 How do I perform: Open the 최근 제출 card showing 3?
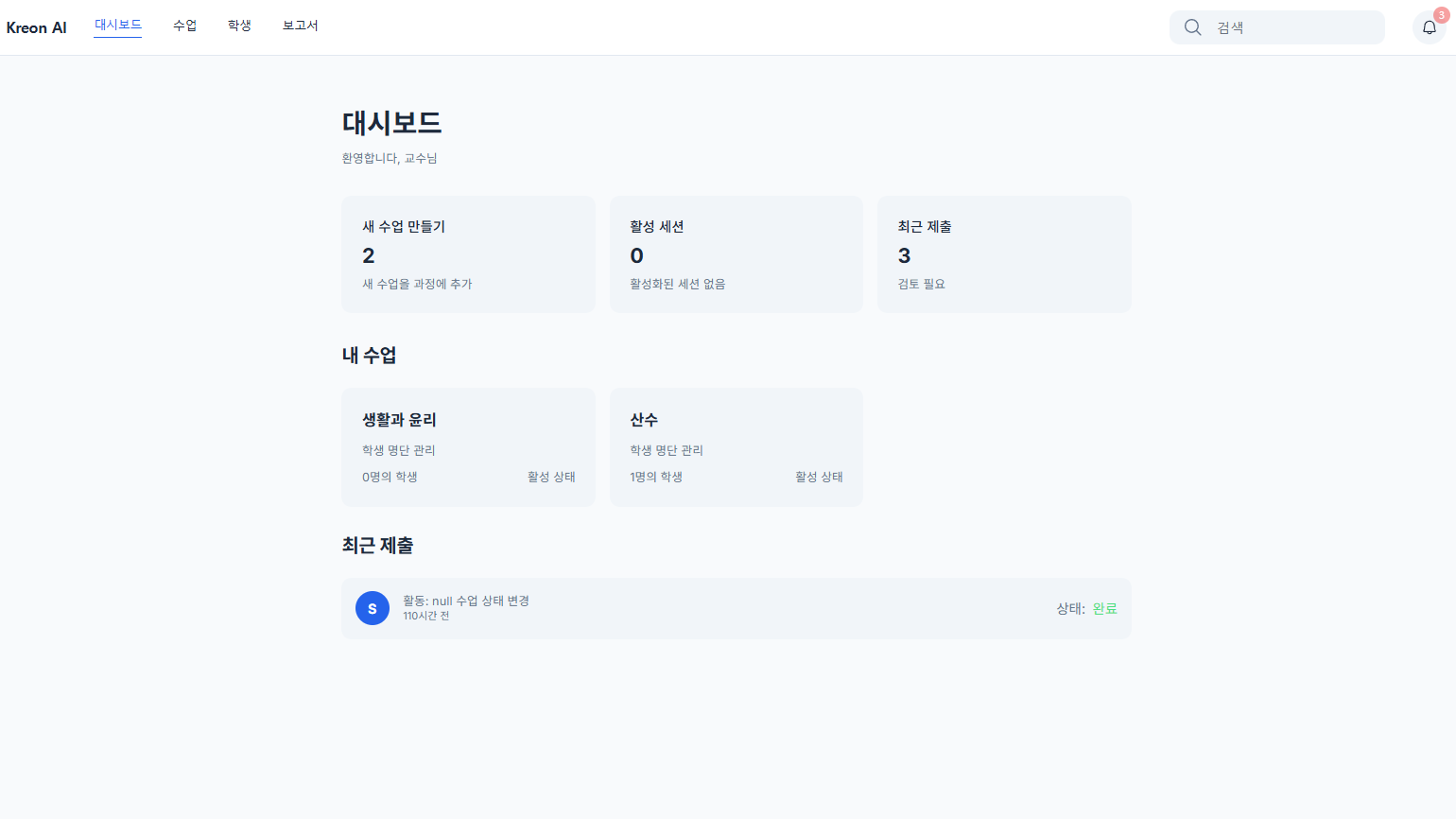(x=1004, y=253)
